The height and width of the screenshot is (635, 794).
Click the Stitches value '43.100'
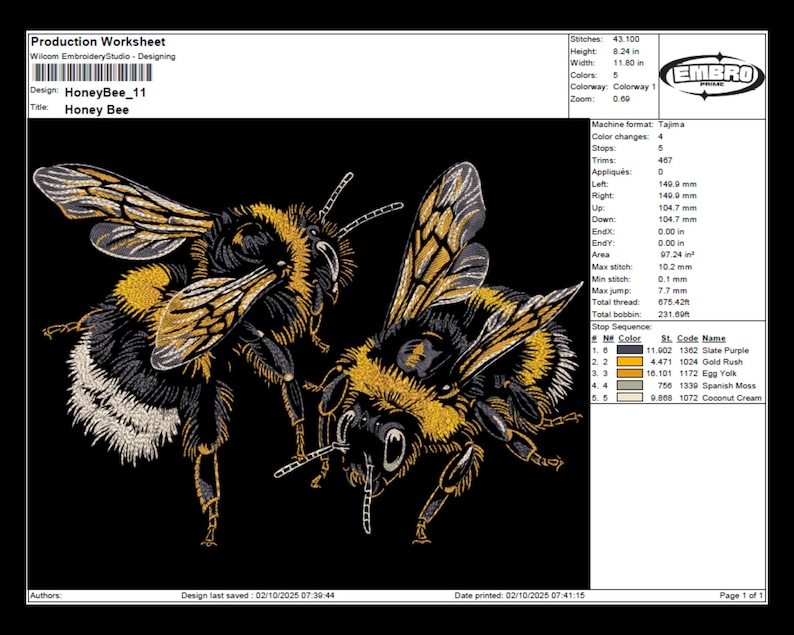pos(626,39)
